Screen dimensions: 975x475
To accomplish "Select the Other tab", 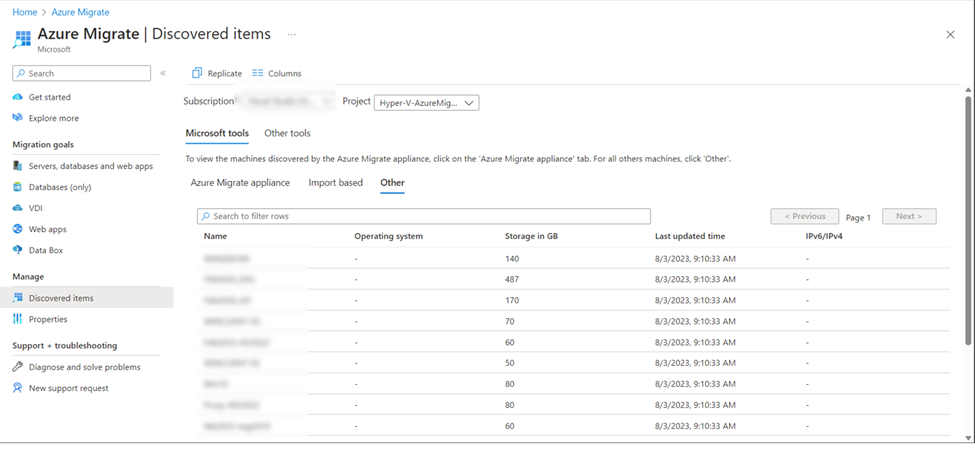I will tap(392, 183).
